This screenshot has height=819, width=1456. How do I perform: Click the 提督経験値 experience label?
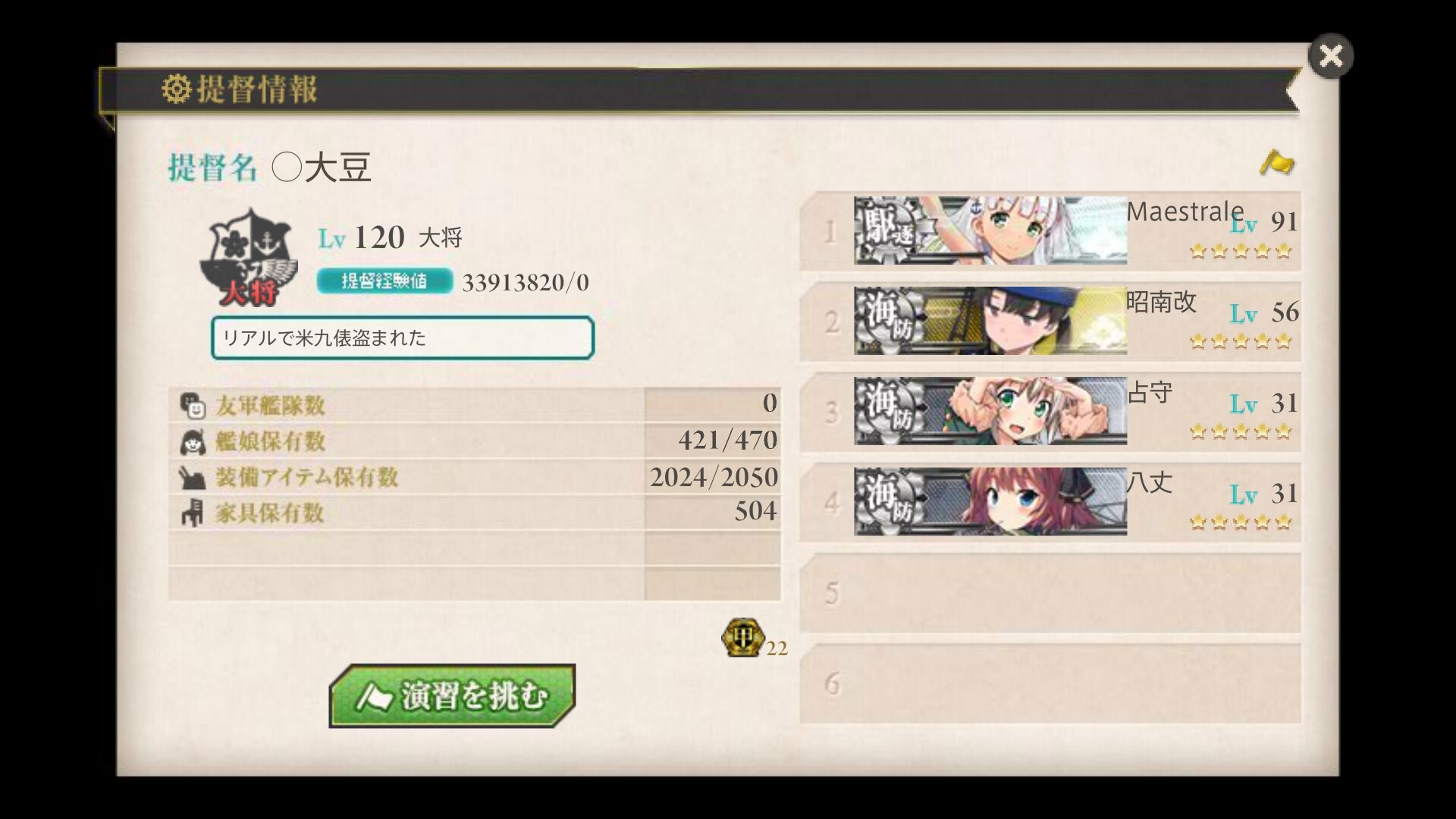[384, 281]
